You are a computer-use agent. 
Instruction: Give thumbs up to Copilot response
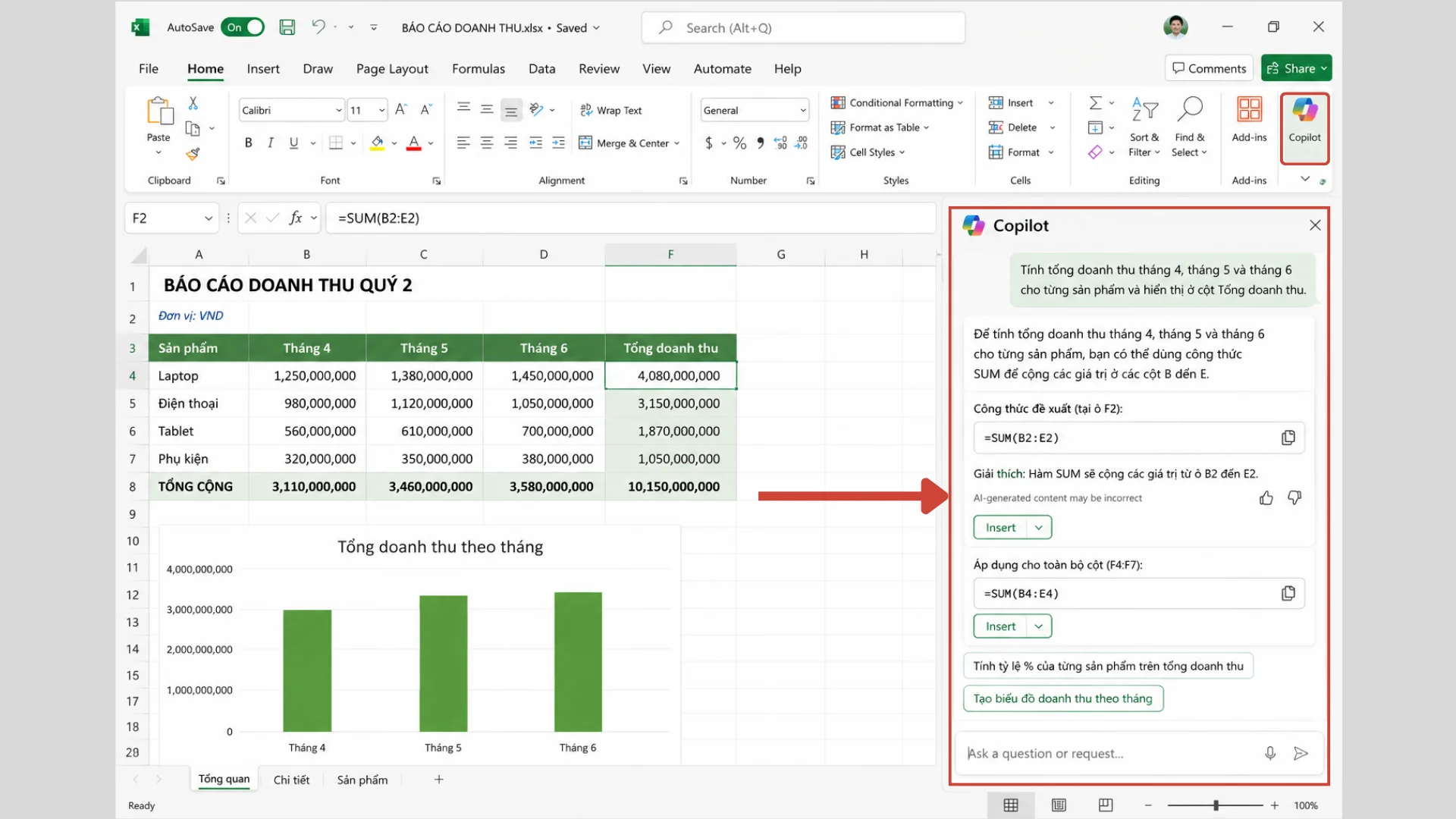point(1266,497)
